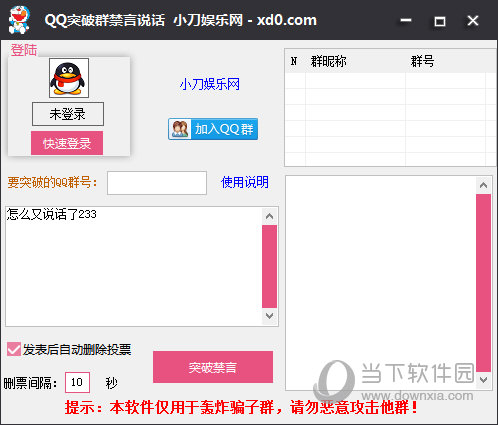
Task: Click the pink scrollbar thumb in log panel
Action: point(483,283)
